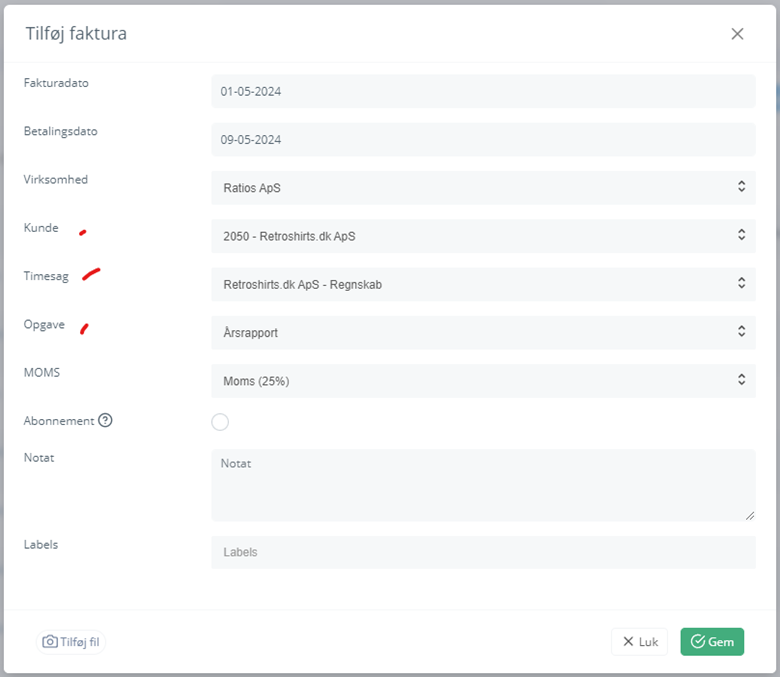Grab the Notat textarea resize handle

click(x=750, y=516)
